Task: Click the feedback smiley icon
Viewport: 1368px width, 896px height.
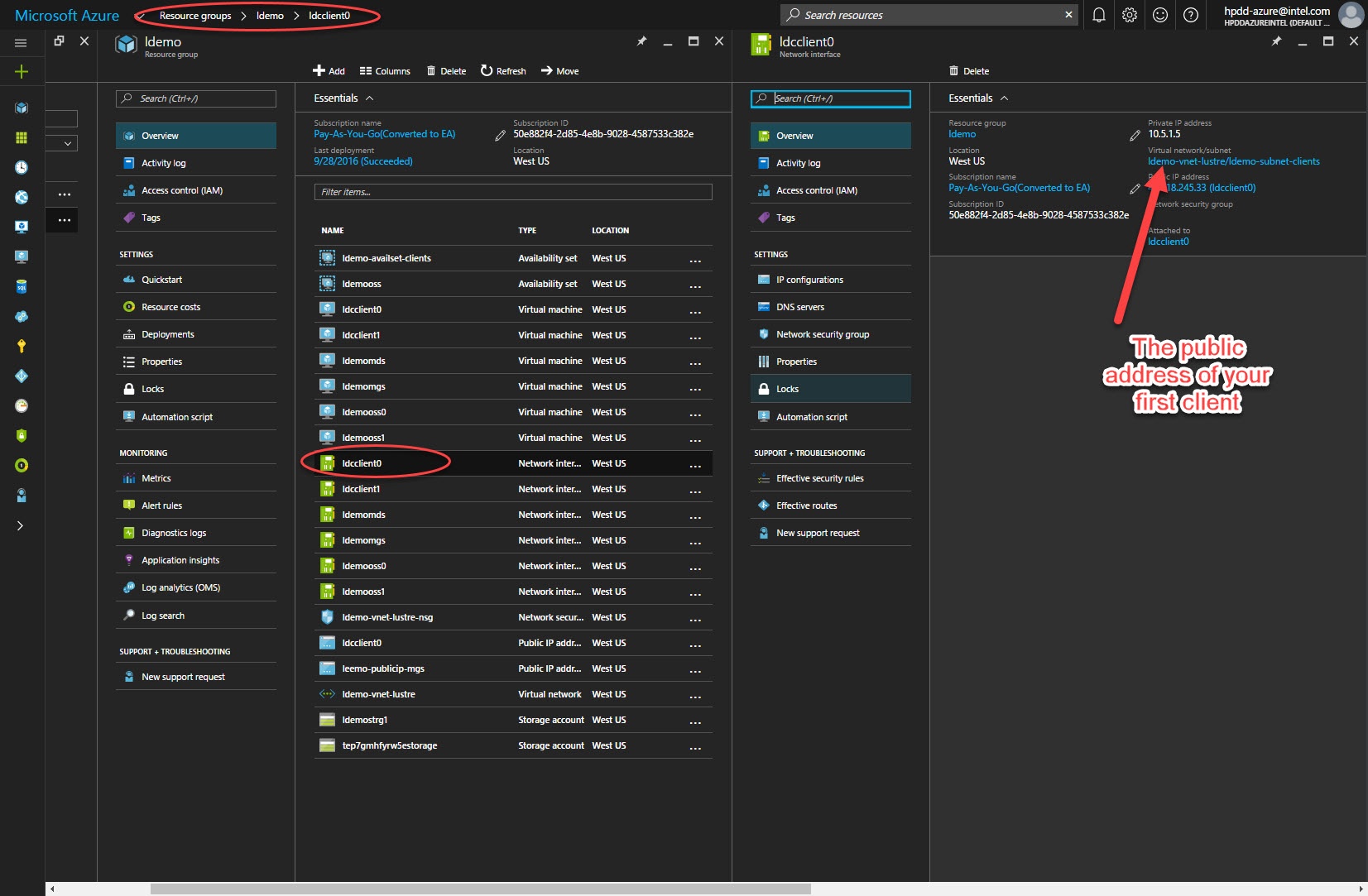Action: point(1160,15)
